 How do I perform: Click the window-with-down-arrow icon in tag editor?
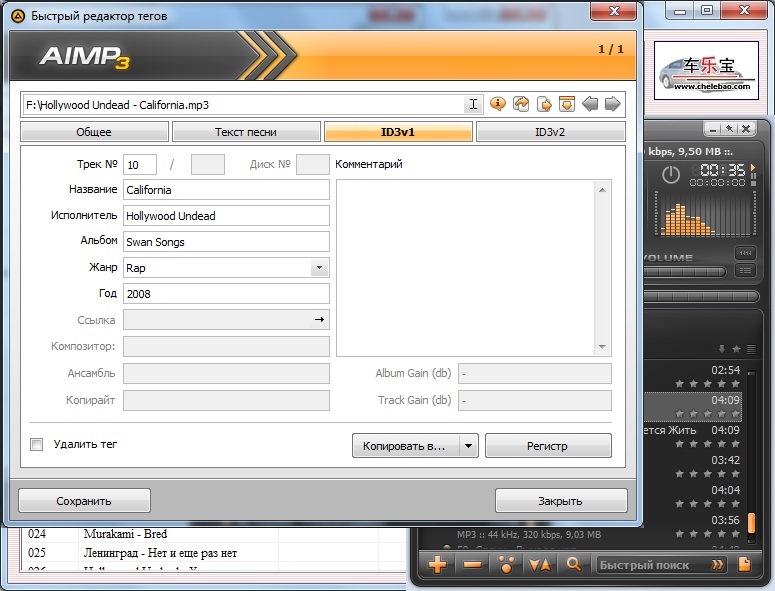coord(567,104)
